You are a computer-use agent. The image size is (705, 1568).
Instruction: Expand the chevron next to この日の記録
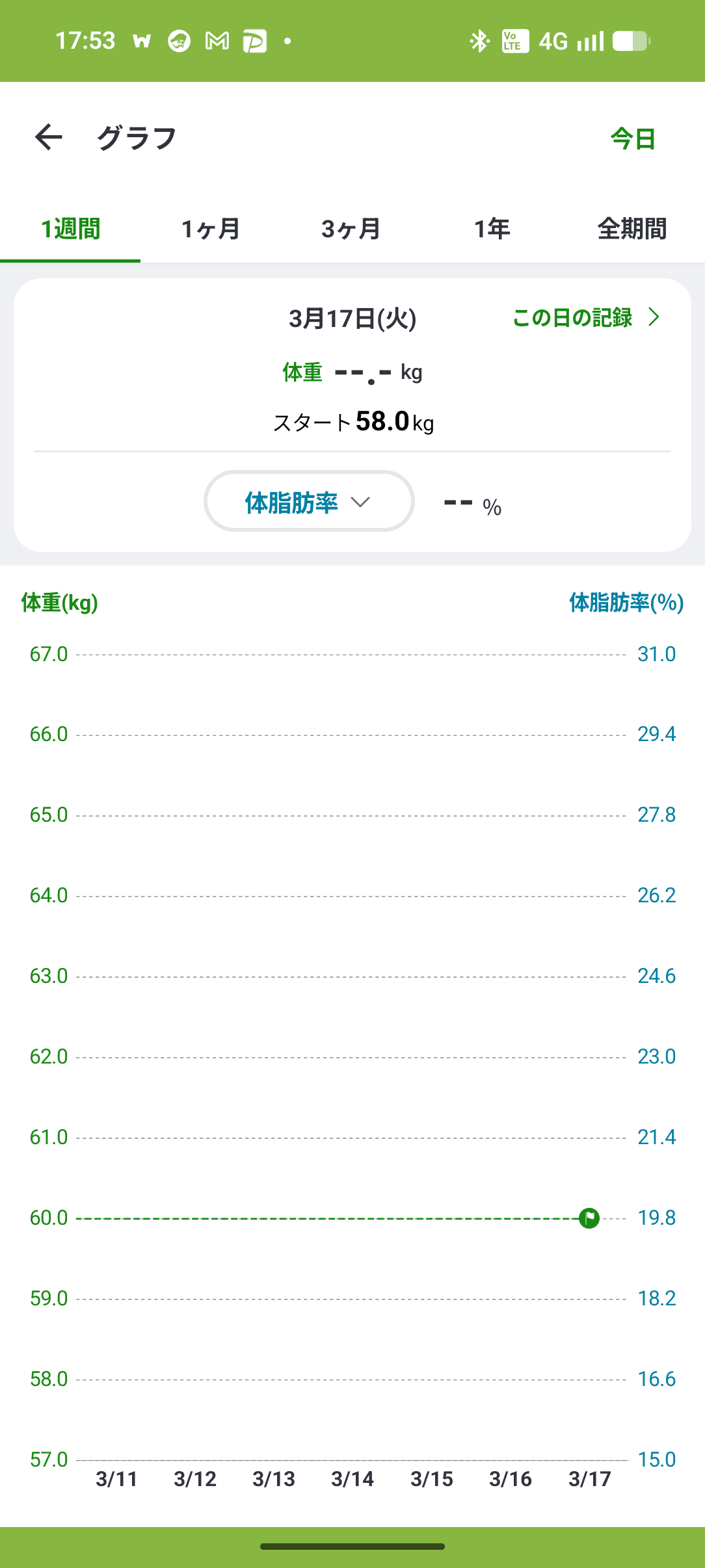coord(654,317)
